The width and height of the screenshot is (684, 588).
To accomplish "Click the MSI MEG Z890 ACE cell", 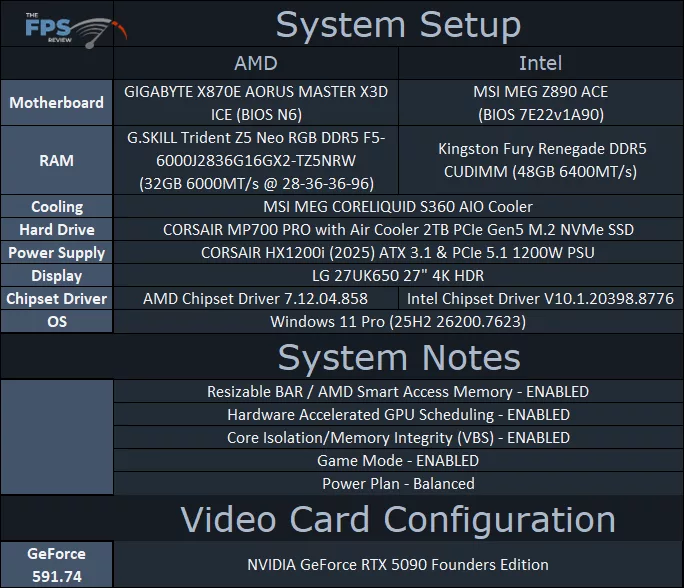I will pyautogui.click(x=540, y=102).
